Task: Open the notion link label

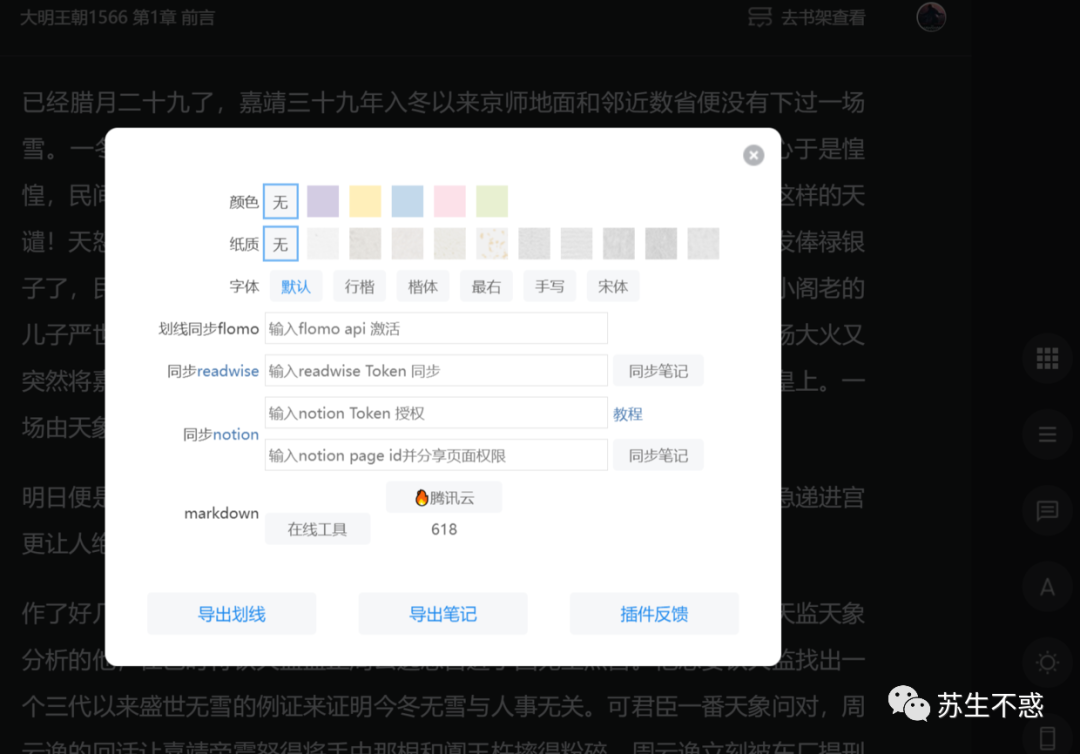Action: [236, 434]
